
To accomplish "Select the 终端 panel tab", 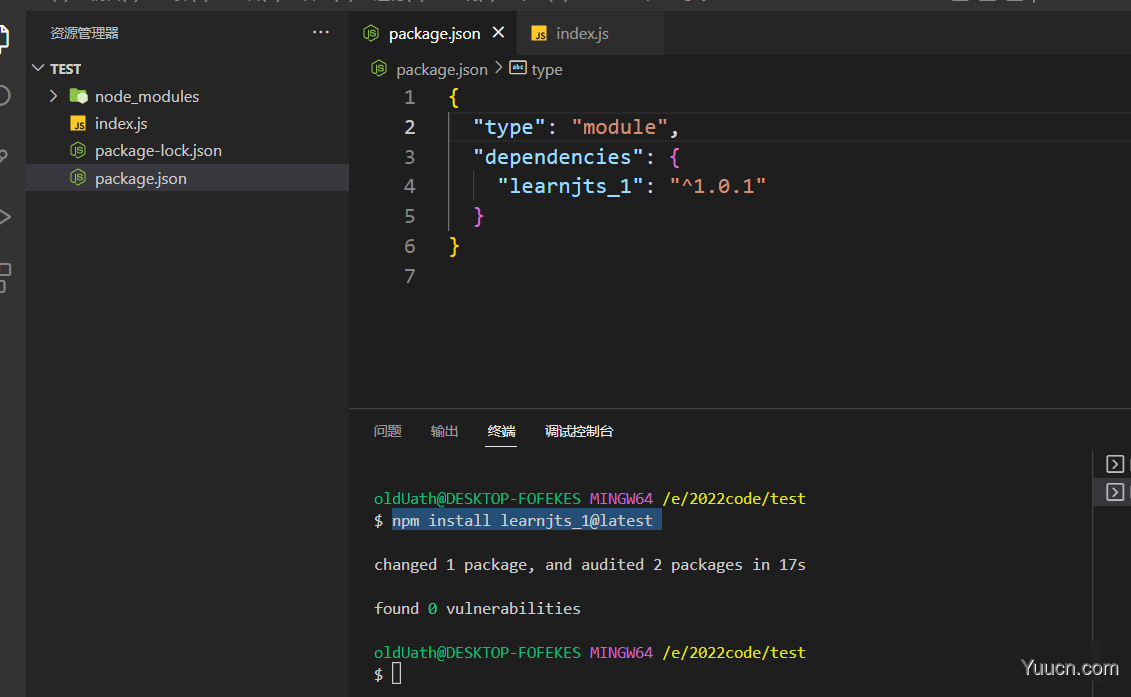I will point(501,431).
